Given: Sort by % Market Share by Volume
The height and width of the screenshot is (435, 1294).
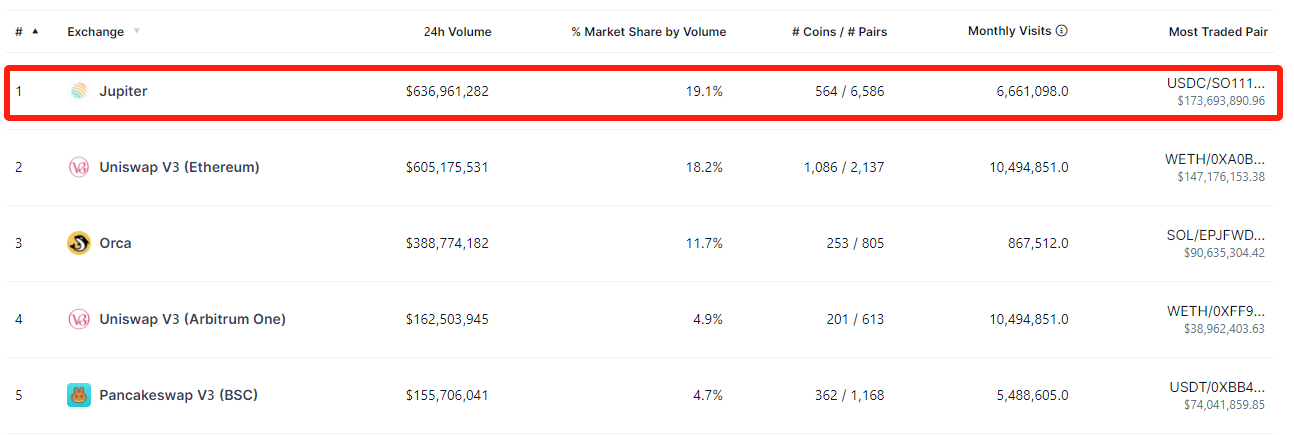Looking at the screenshot, I should 649,32.
